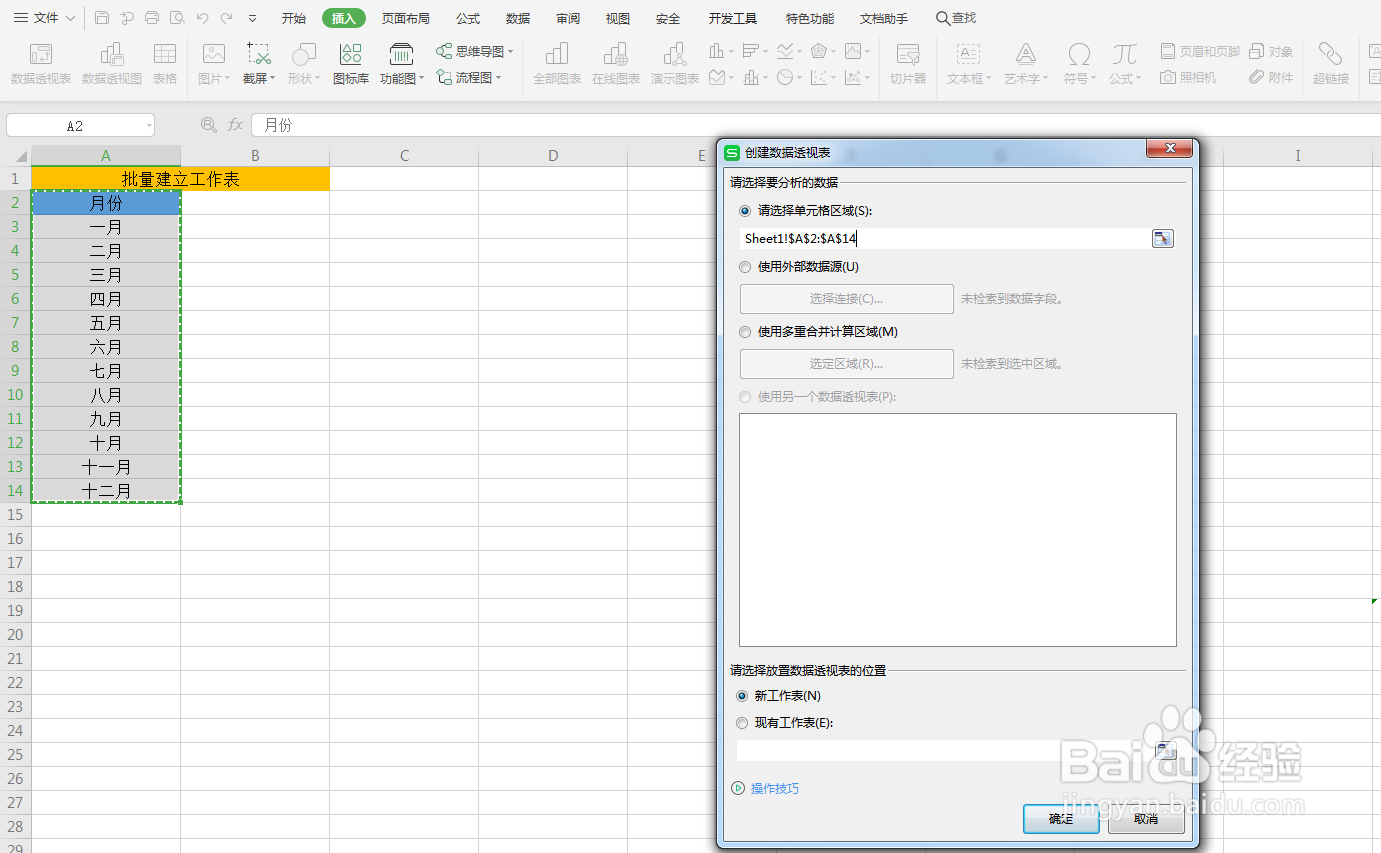
Task: Click the Print Preview icon
Action: point(177,18)
